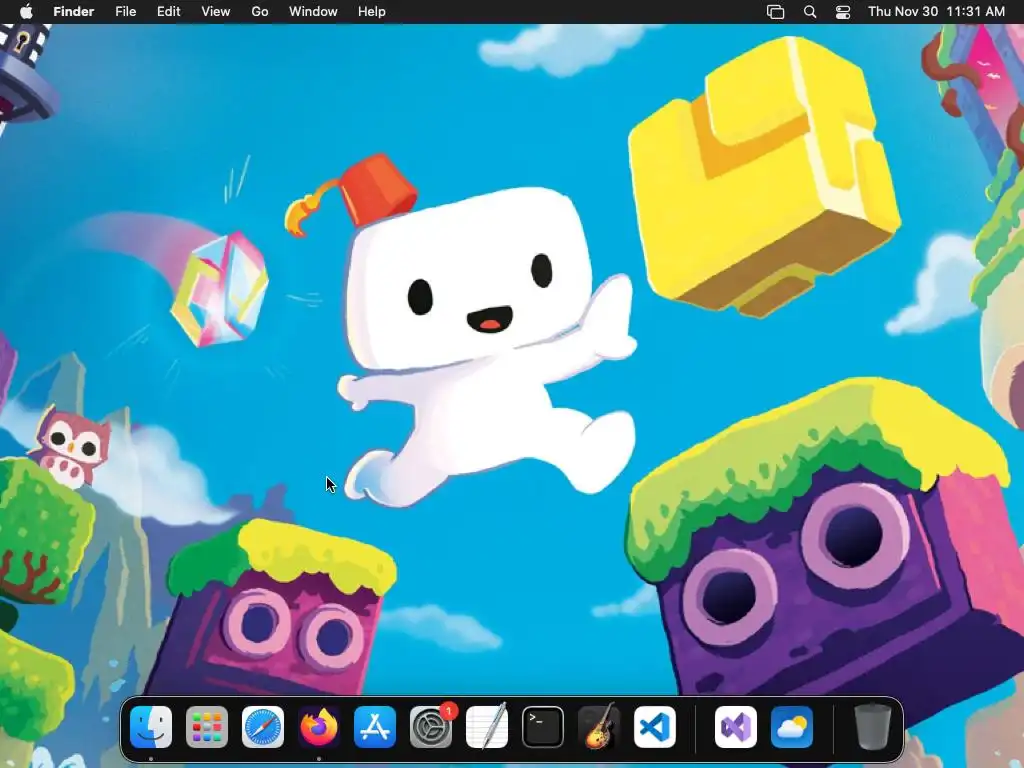Open the Help menu

tap(372, 12)
